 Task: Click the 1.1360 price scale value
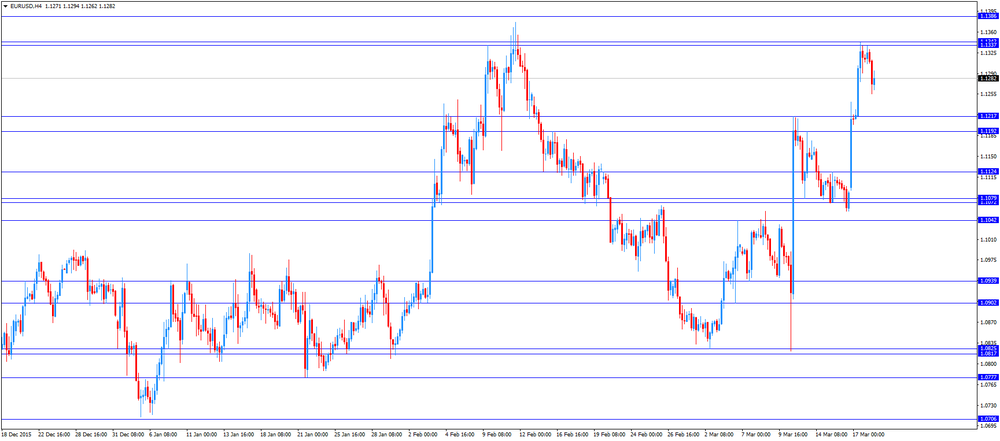(989, 31)
